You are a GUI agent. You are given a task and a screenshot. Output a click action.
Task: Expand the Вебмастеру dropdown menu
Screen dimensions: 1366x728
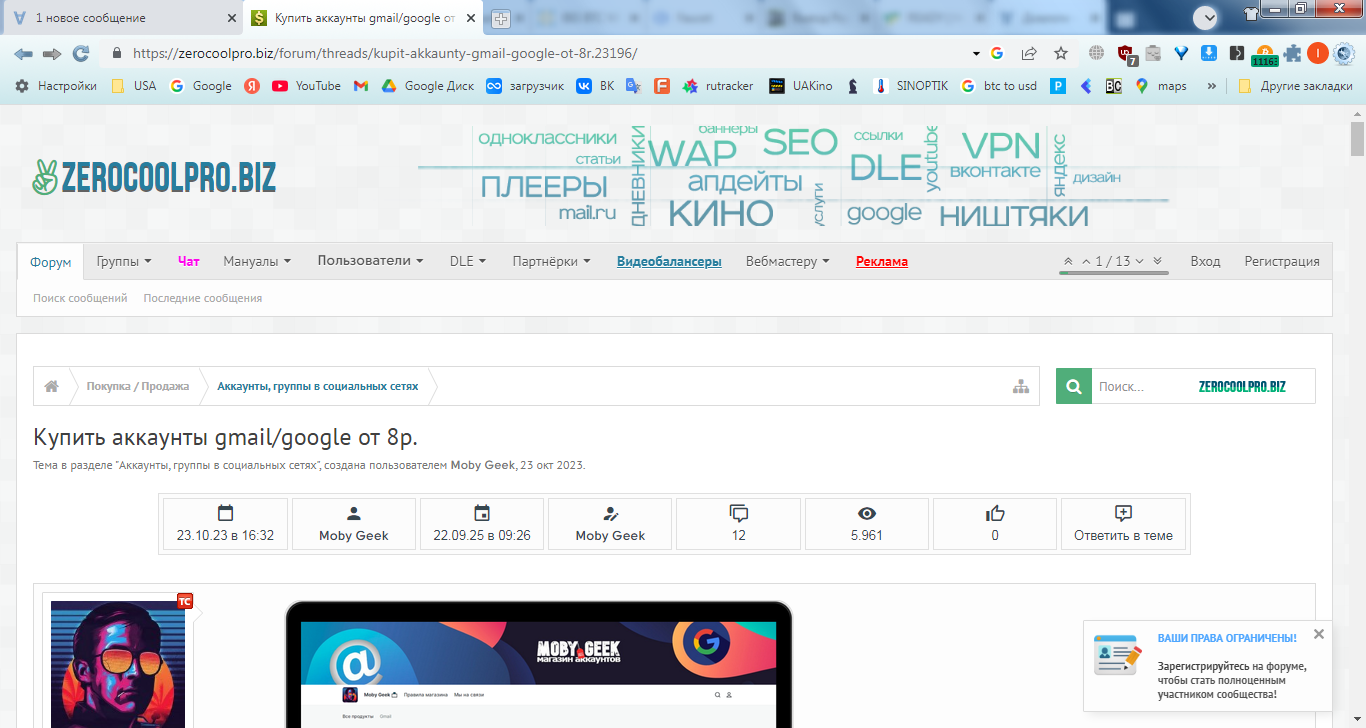point(788,261)
